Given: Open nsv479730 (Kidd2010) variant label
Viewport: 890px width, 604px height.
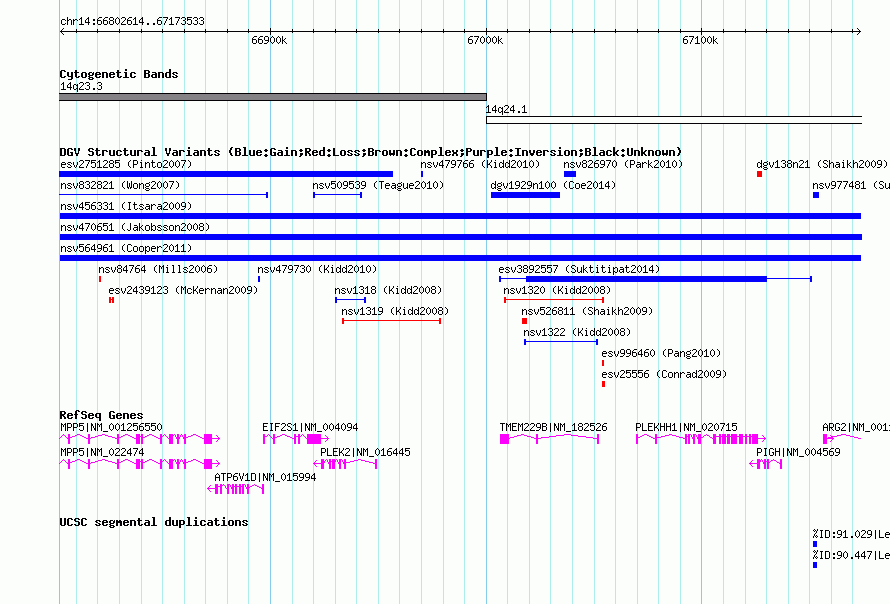Looking at the screenshot, I should (x=317, y=269).
